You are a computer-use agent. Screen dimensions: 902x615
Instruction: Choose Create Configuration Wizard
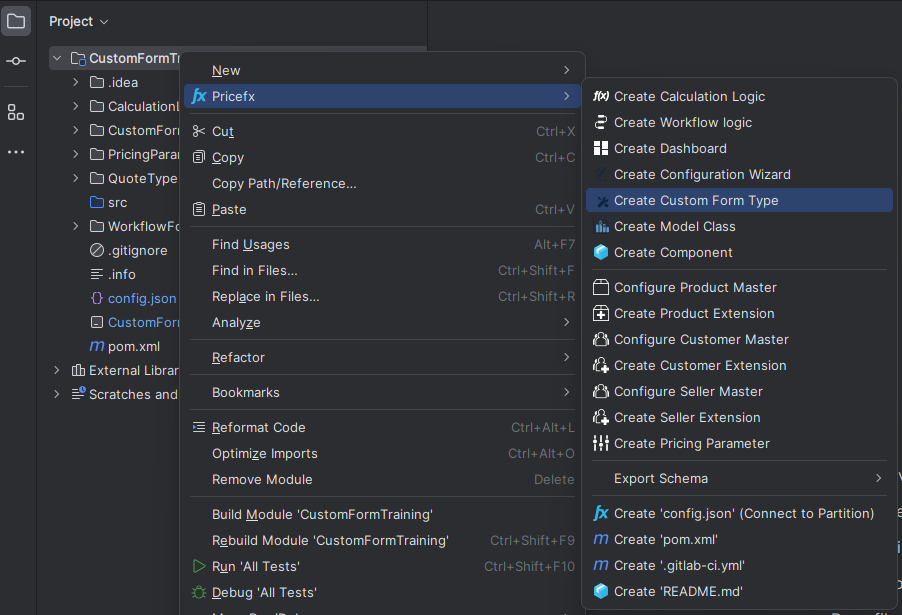pos(739,174)
